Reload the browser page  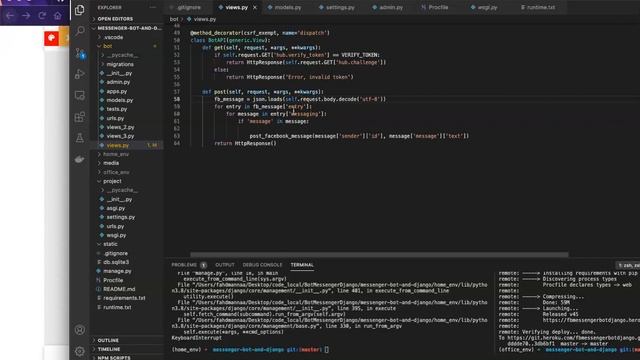click(x=42, y=16)
